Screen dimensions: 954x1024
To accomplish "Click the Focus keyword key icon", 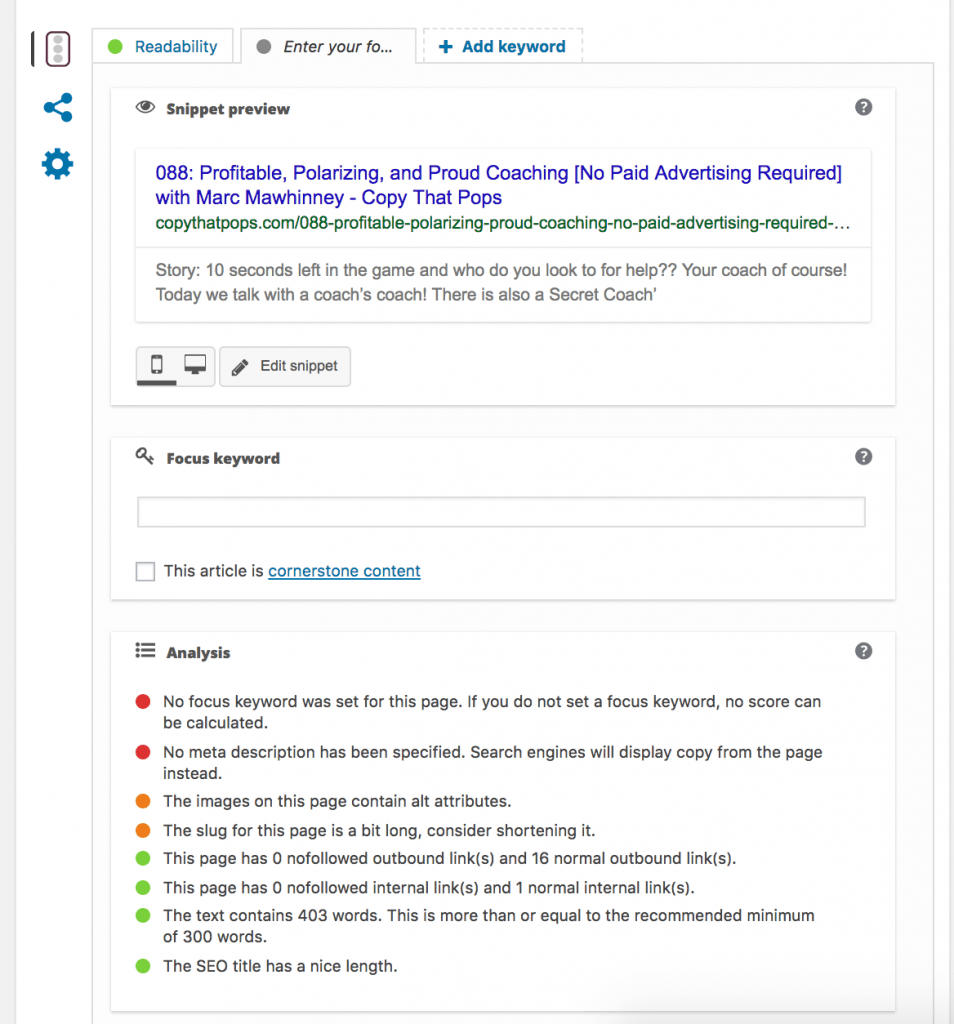I will click(146, 457).
